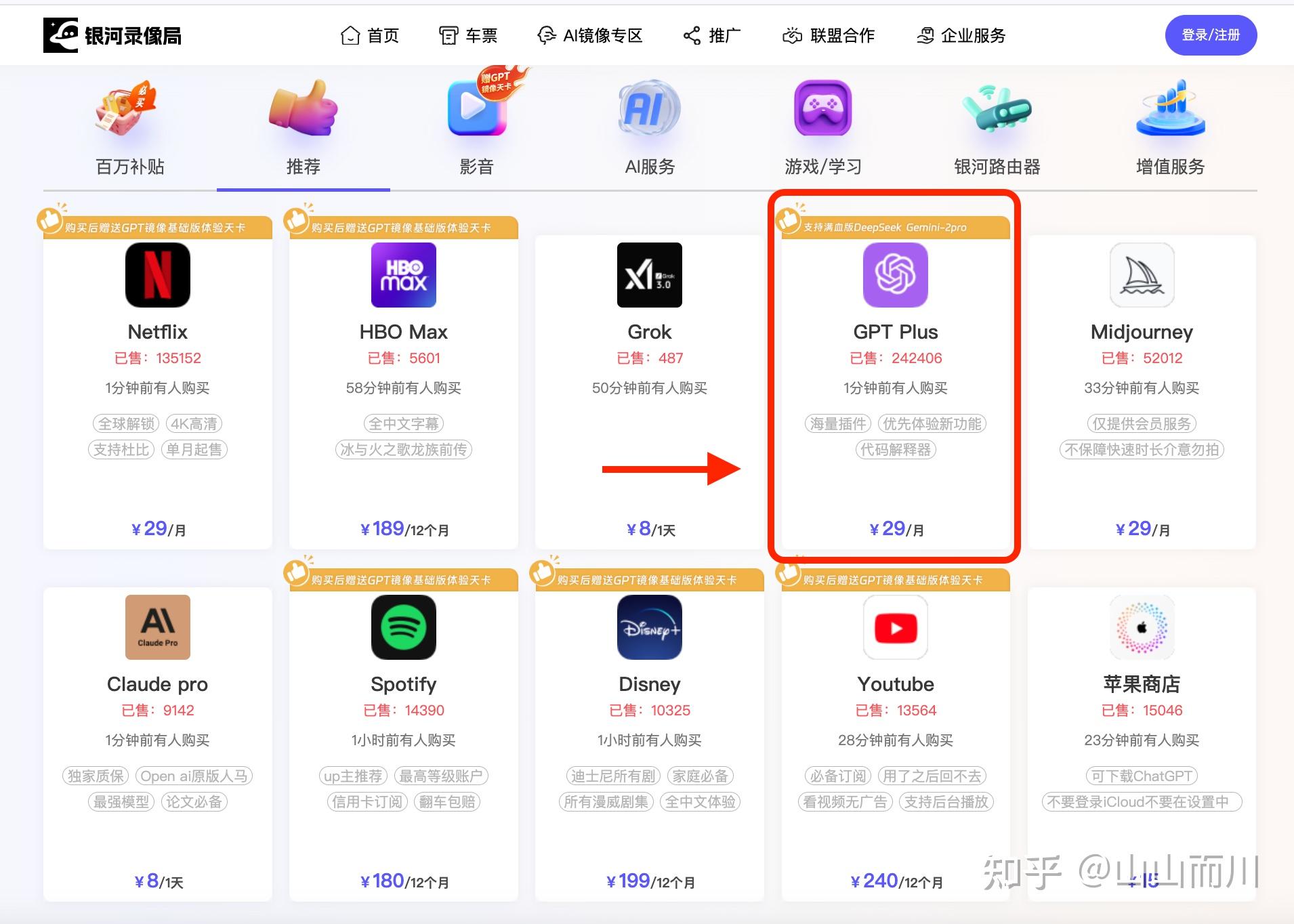
Task: Open the AI镜像专区 menu item
Action: point(589,35)
